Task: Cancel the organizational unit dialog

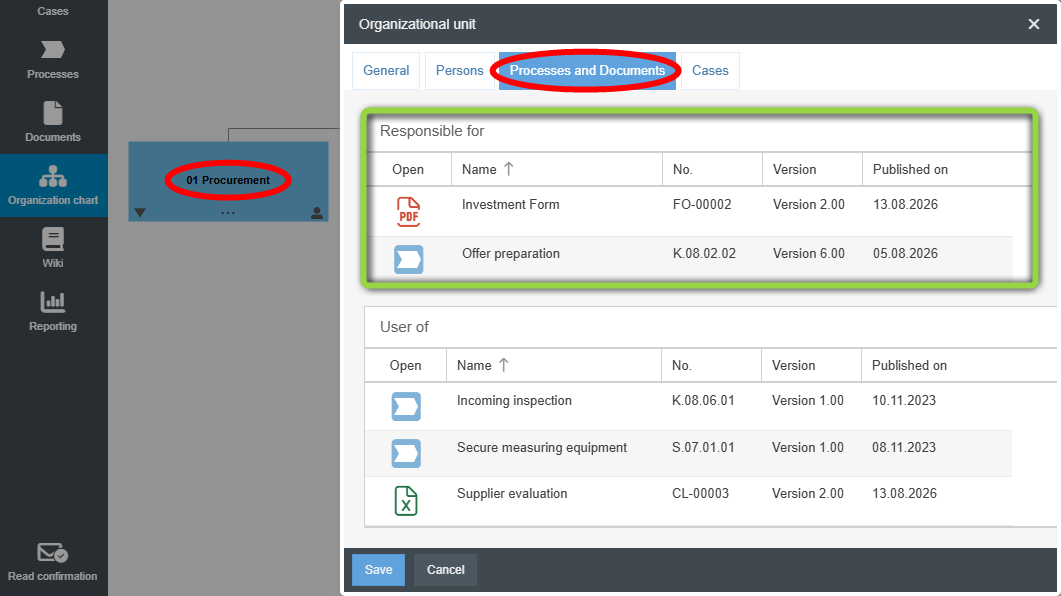Action: 445,570
